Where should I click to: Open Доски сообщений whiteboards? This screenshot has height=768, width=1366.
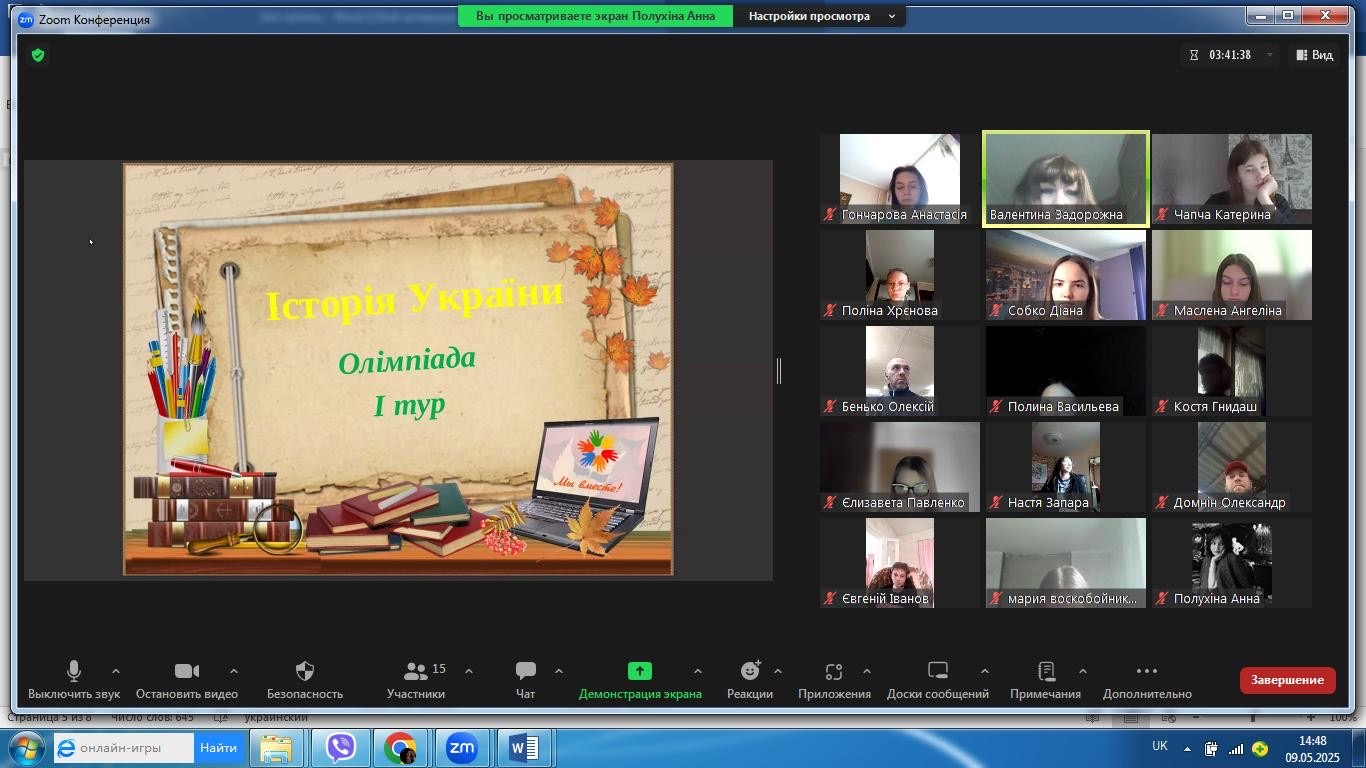[x=938, y=680]
